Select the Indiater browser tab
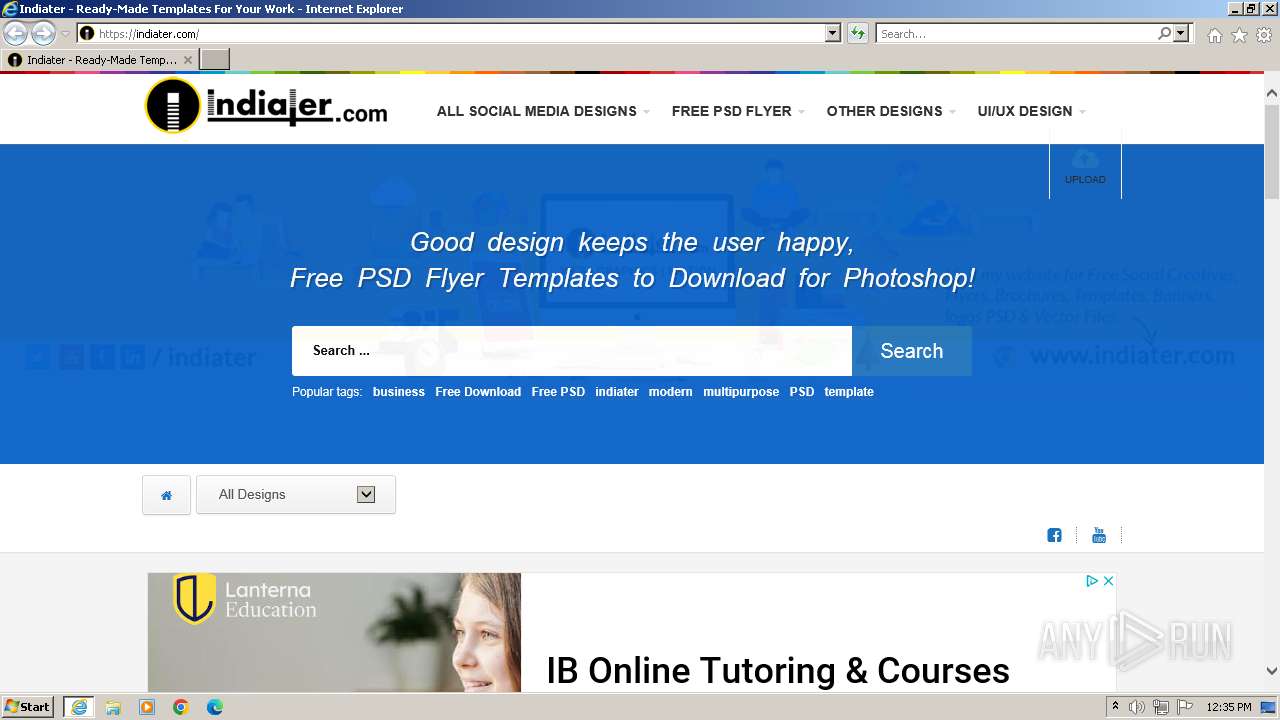Image resolution: width=1280 pixels, height=720 pixels. (x=100, y=60)
